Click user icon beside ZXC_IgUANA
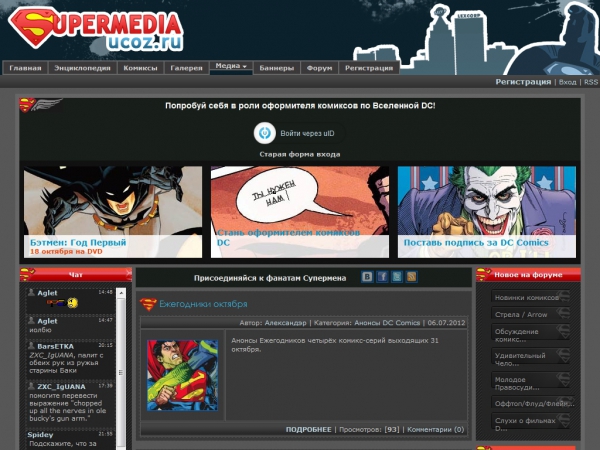Screen dimensions: 600x450 click(31, 386)
